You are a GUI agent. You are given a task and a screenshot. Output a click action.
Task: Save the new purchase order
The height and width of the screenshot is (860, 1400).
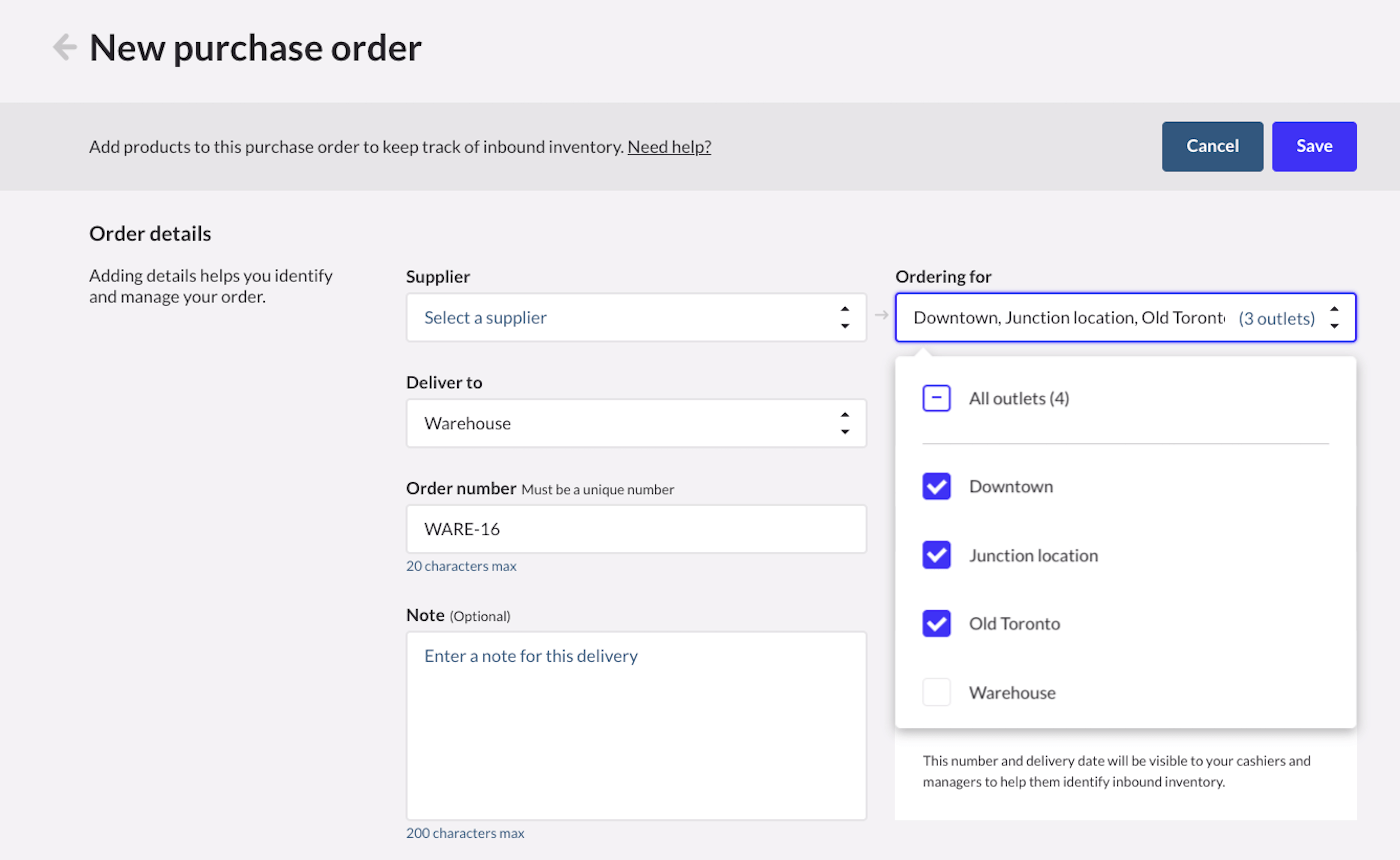tap(1313, 146)
